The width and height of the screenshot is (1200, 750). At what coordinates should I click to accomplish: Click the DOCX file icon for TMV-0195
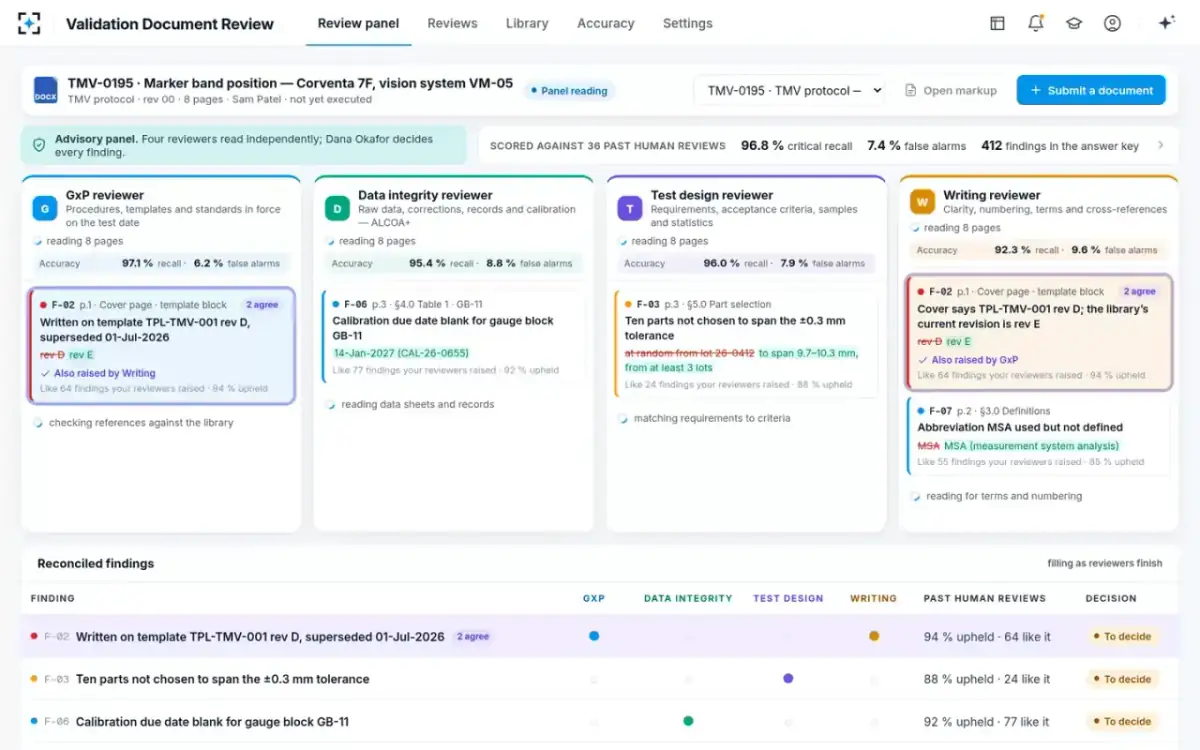point(46,90)
